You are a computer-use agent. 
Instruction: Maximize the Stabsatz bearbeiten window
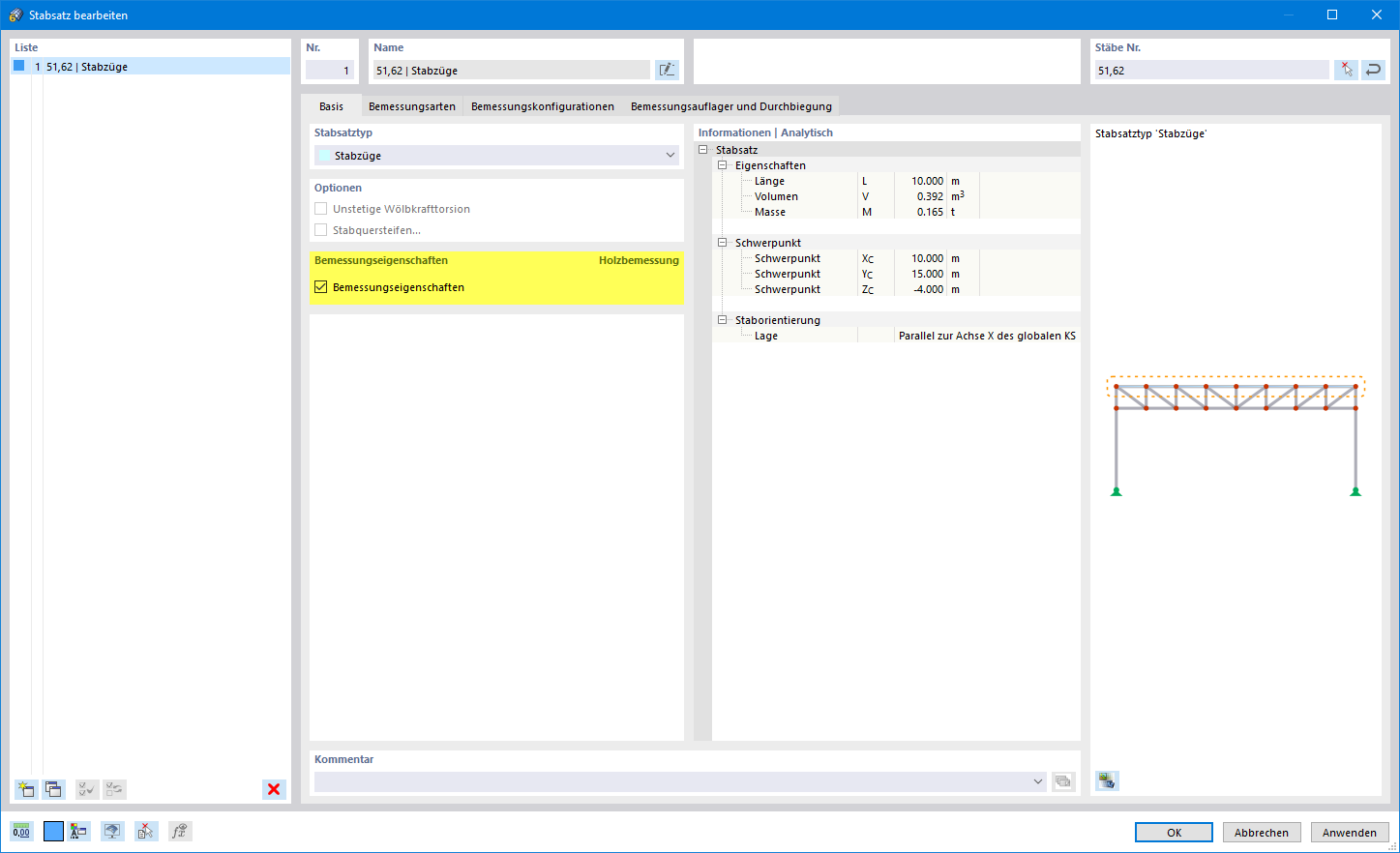1332,15
